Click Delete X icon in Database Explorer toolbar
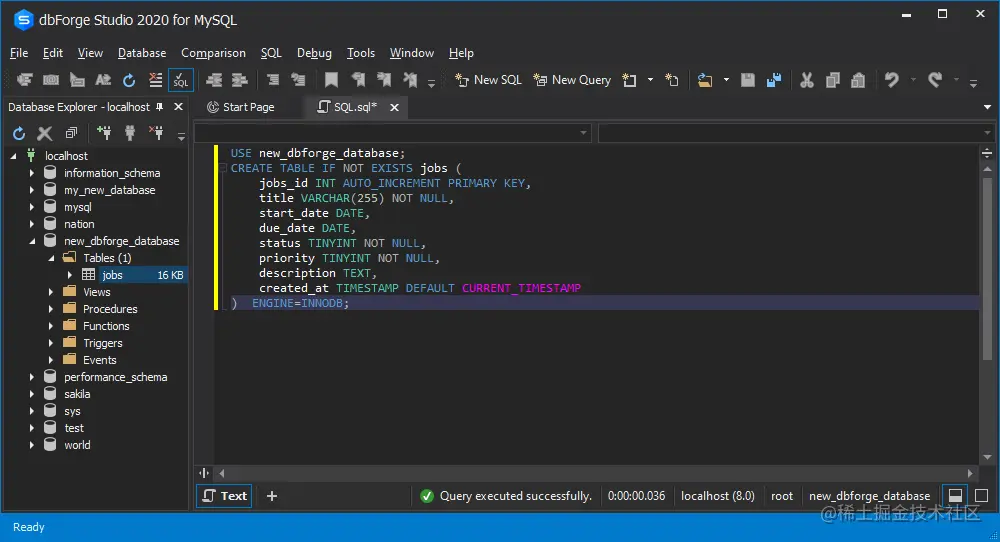 45,133
